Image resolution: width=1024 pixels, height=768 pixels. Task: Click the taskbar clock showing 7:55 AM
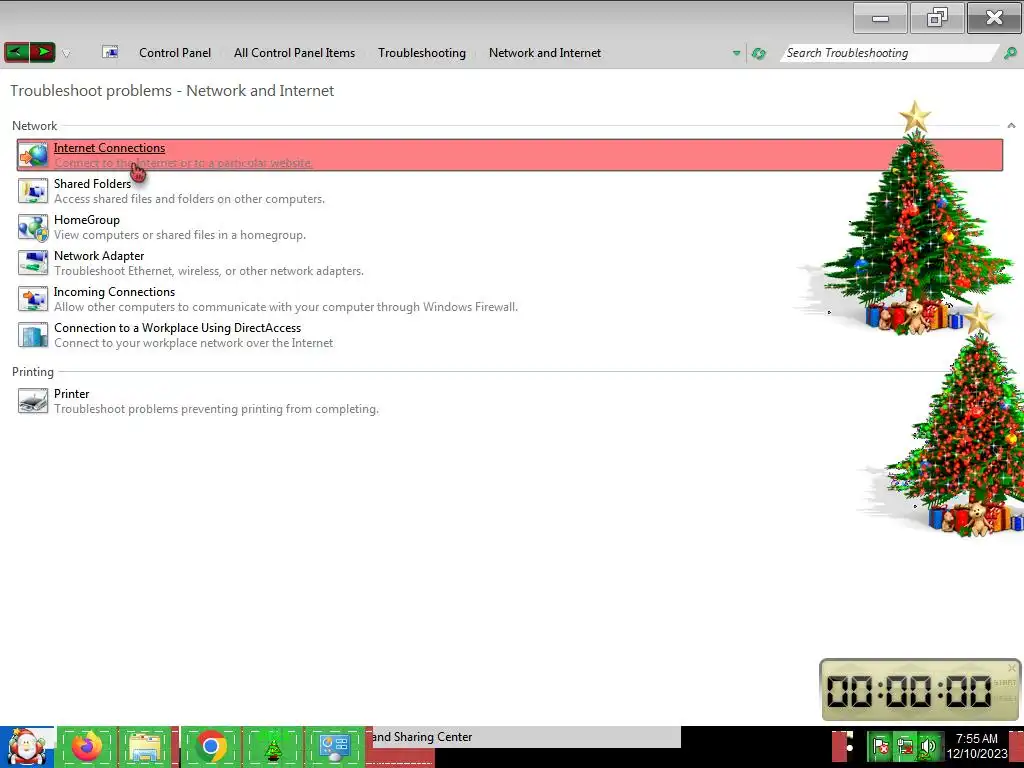tap(976, 746)
